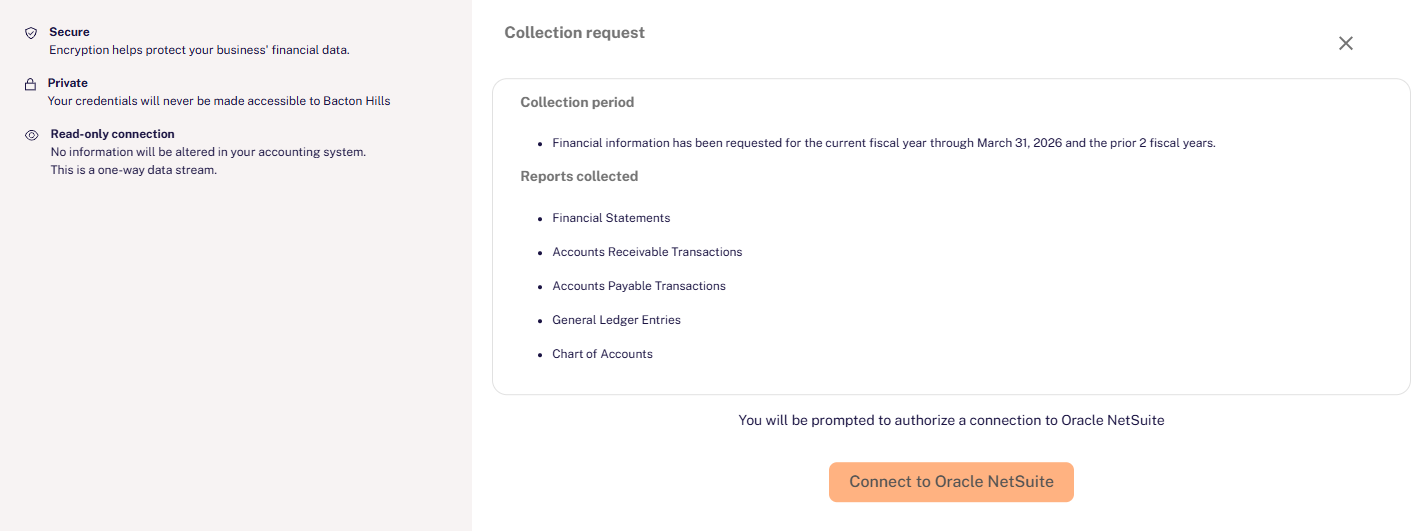Click the fiscal year collection period sentence
This screenshot has height=531, width=1423.
pos(883,143)
